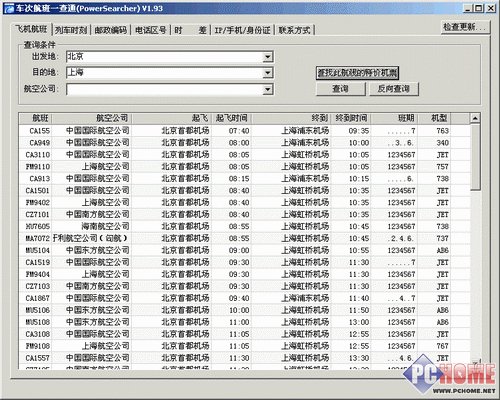This screenshot has height=400, width=500.
Task: Select flight MU5104 row
Action: tap(244, 251)
